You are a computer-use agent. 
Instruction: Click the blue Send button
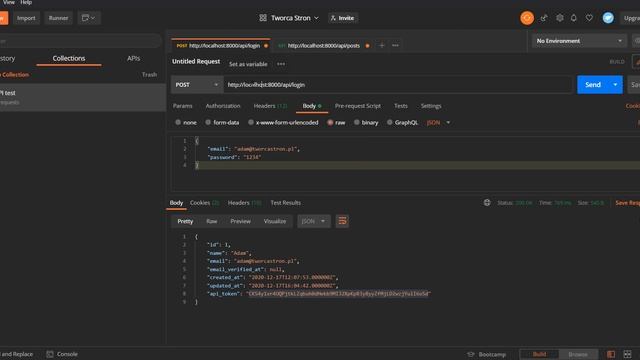coord(593,84)
